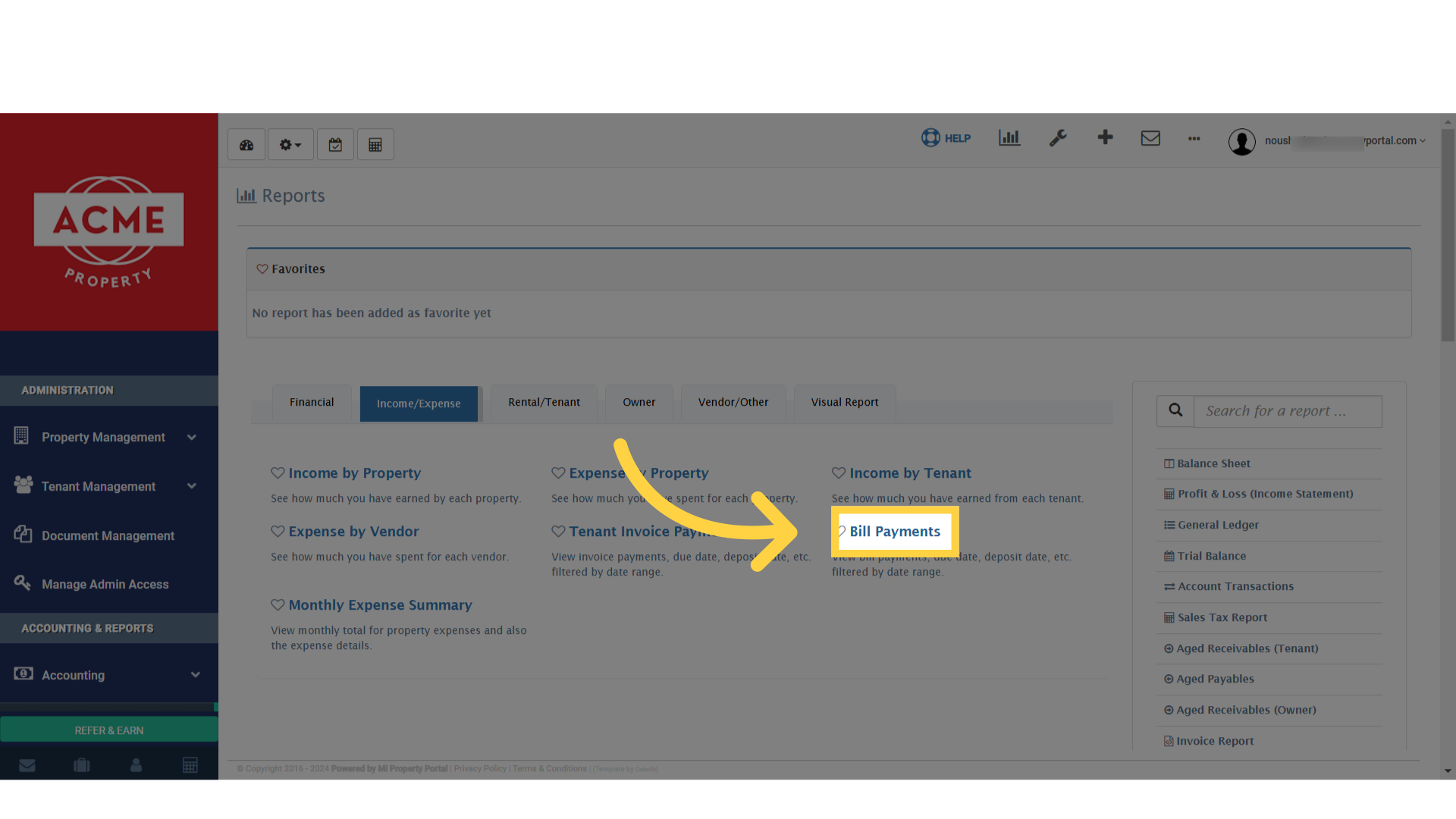Click the plus add-new icon
Image resolution: width=1456 pixels, height=819 pixels.
click(1105, 137)
